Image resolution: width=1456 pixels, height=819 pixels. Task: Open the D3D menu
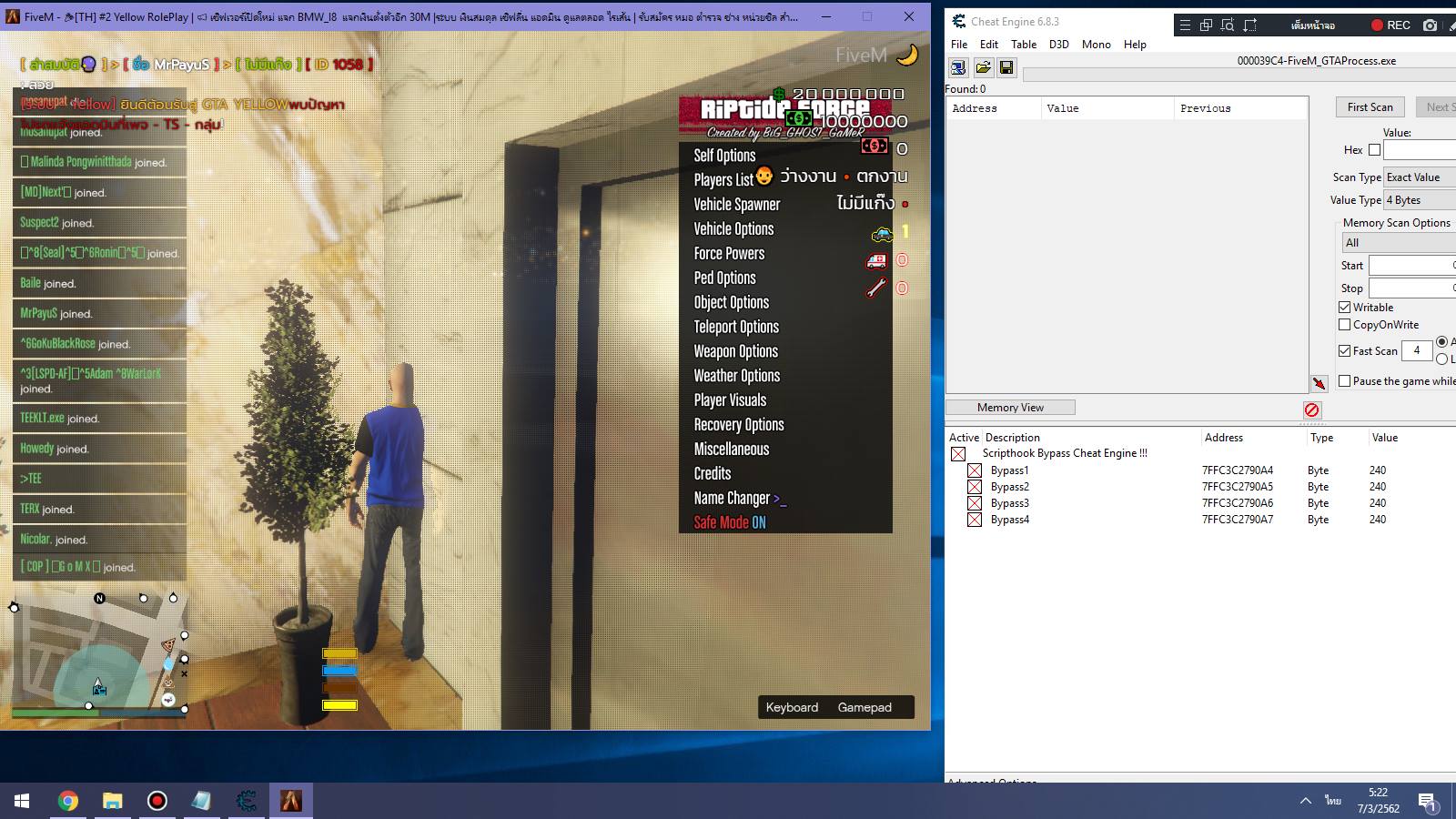coord(1059,45)
